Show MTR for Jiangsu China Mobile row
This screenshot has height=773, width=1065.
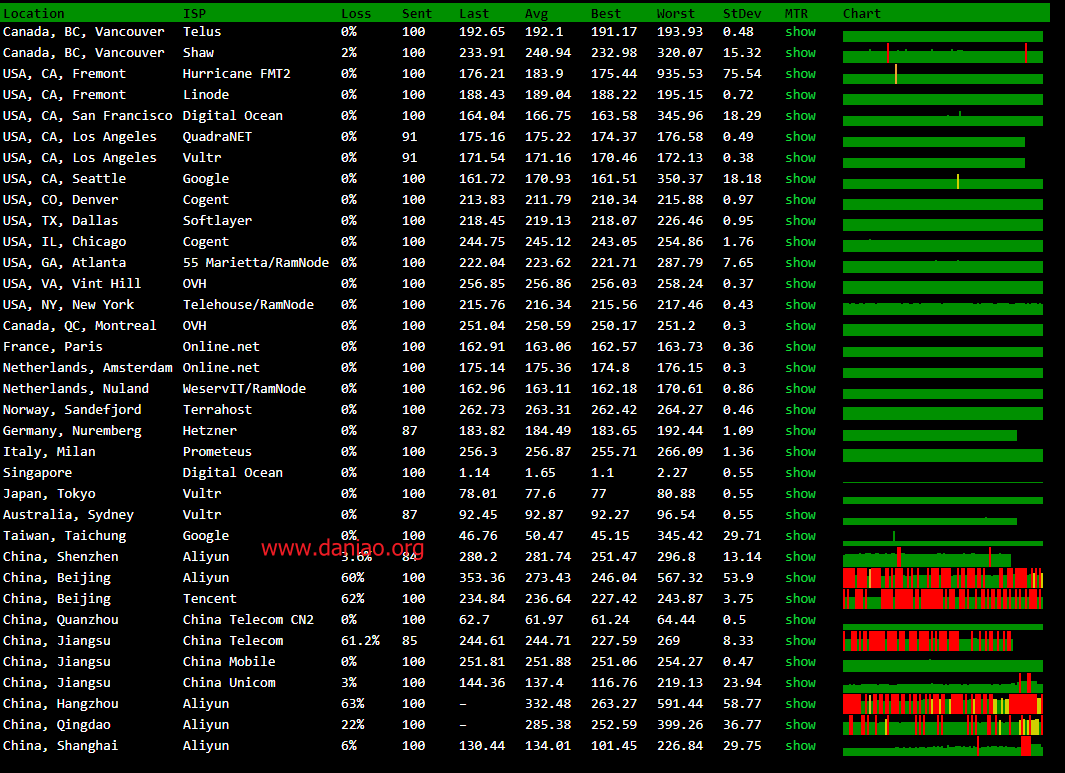click(x=800, y=662)
